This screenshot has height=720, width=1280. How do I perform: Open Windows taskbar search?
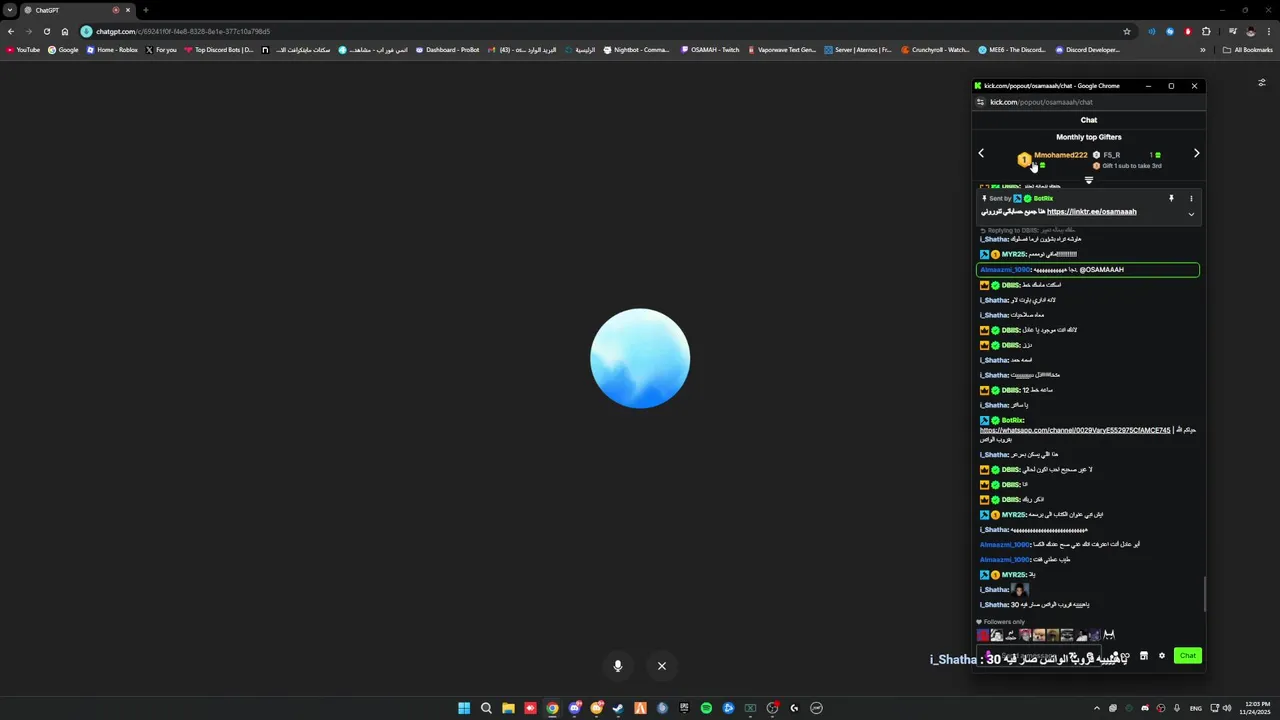click(x=486, y=708)
